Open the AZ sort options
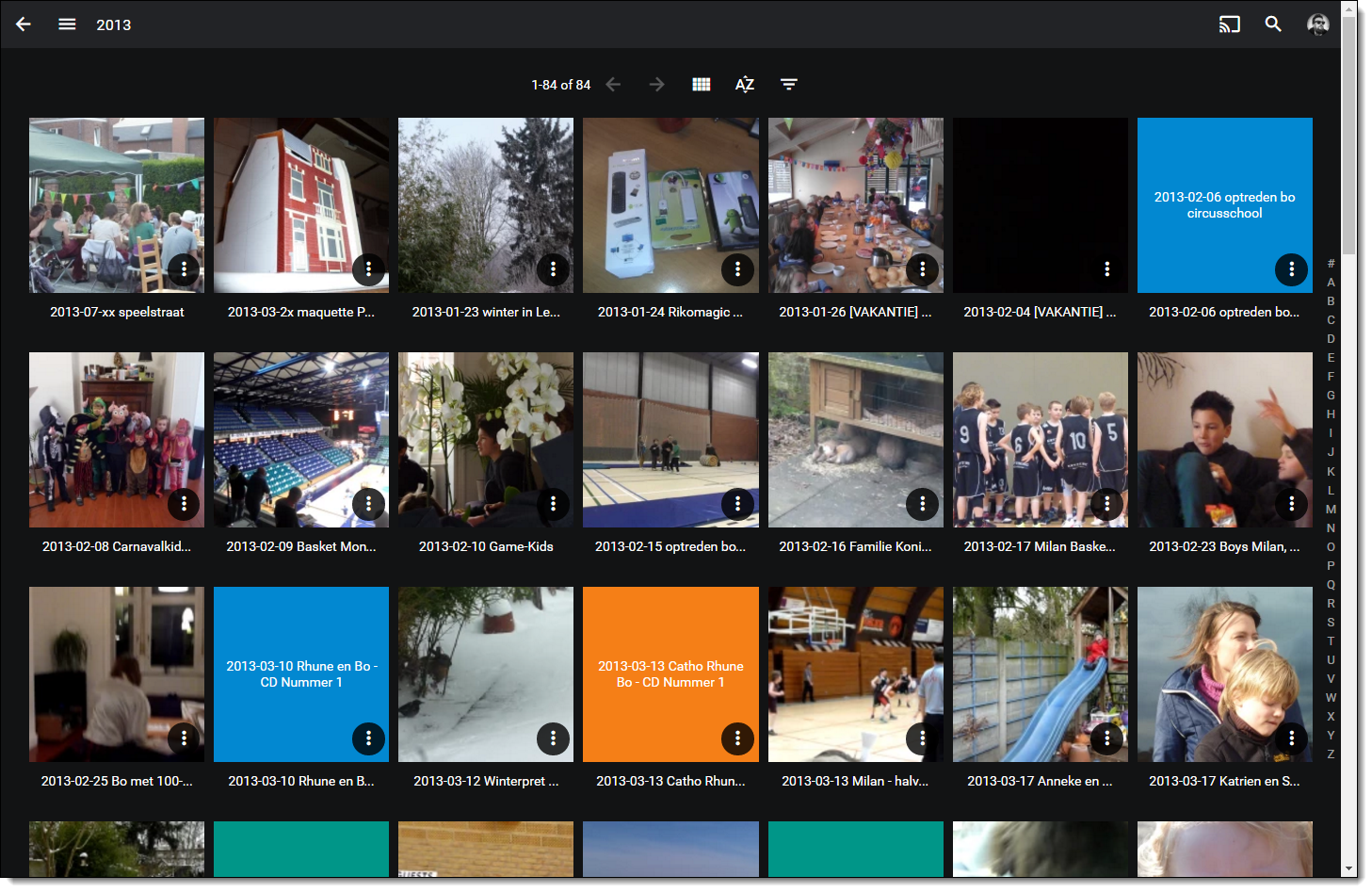The height and width of the screenshot is (892, 1372). click(744, 85)
